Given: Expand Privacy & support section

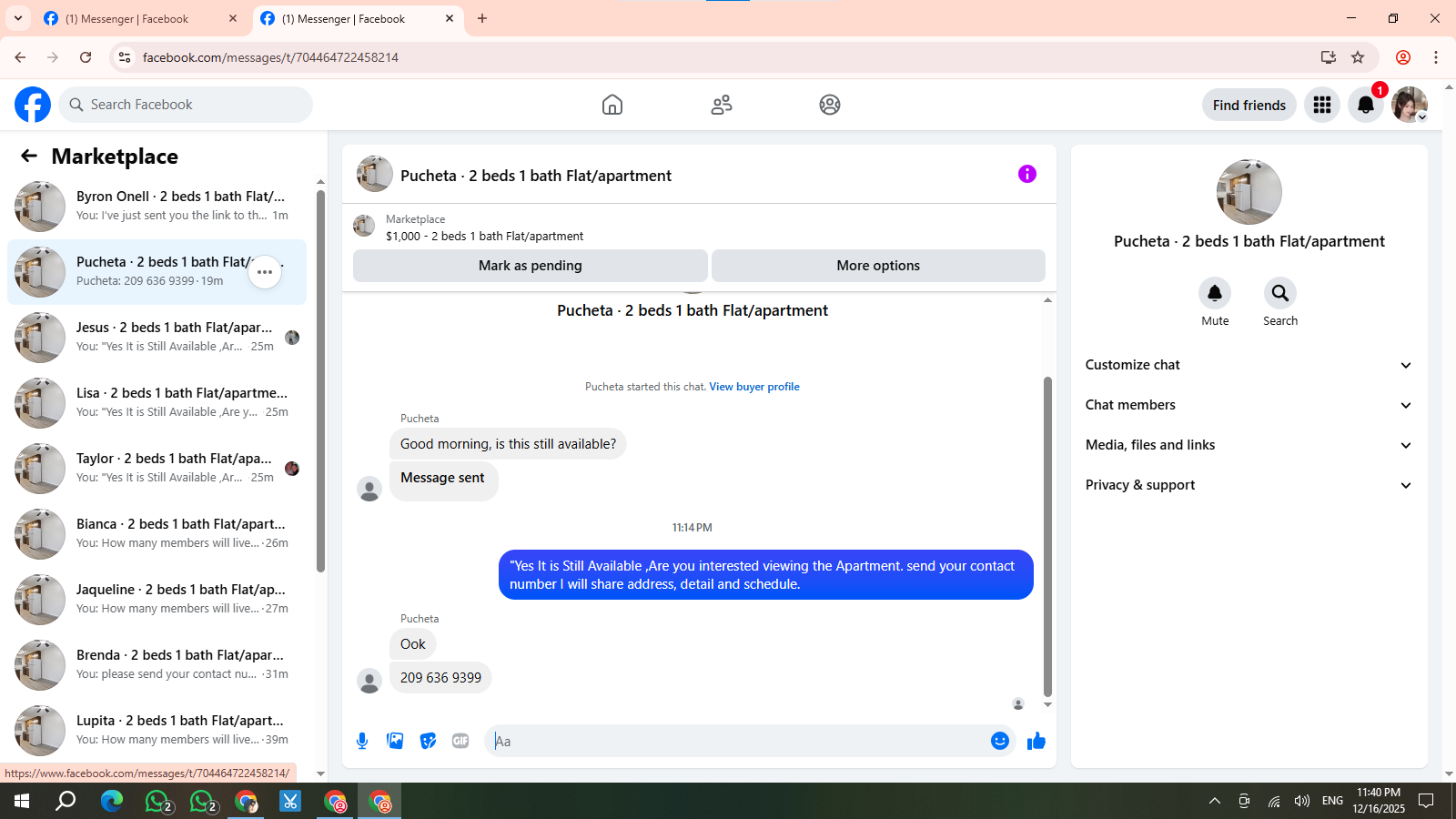Looking at the screenshot, I should coord(1249,485).
